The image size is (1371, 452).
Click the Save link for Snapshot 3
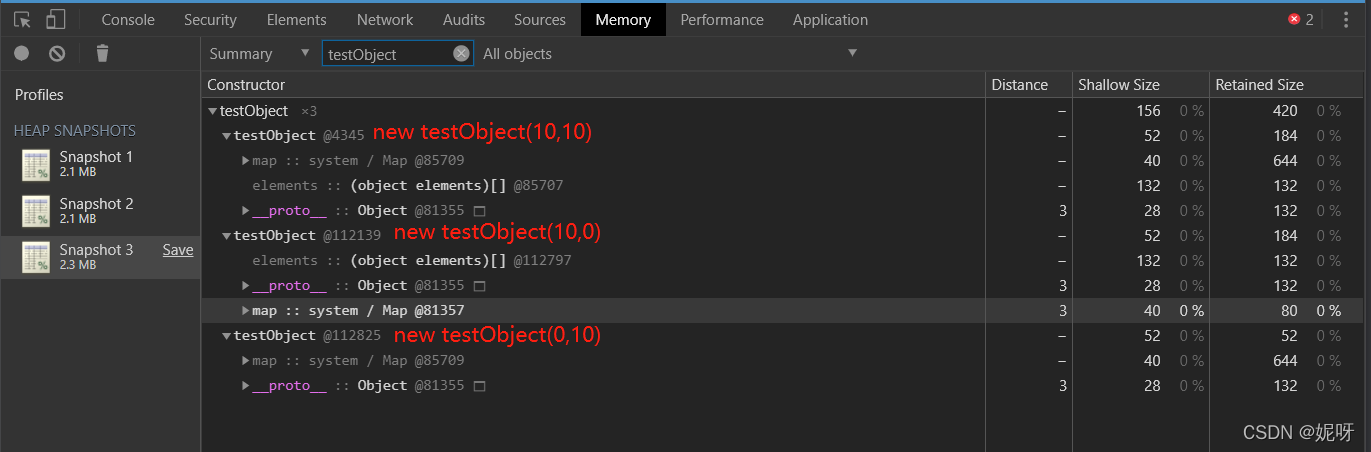click(x=178, y=250)
